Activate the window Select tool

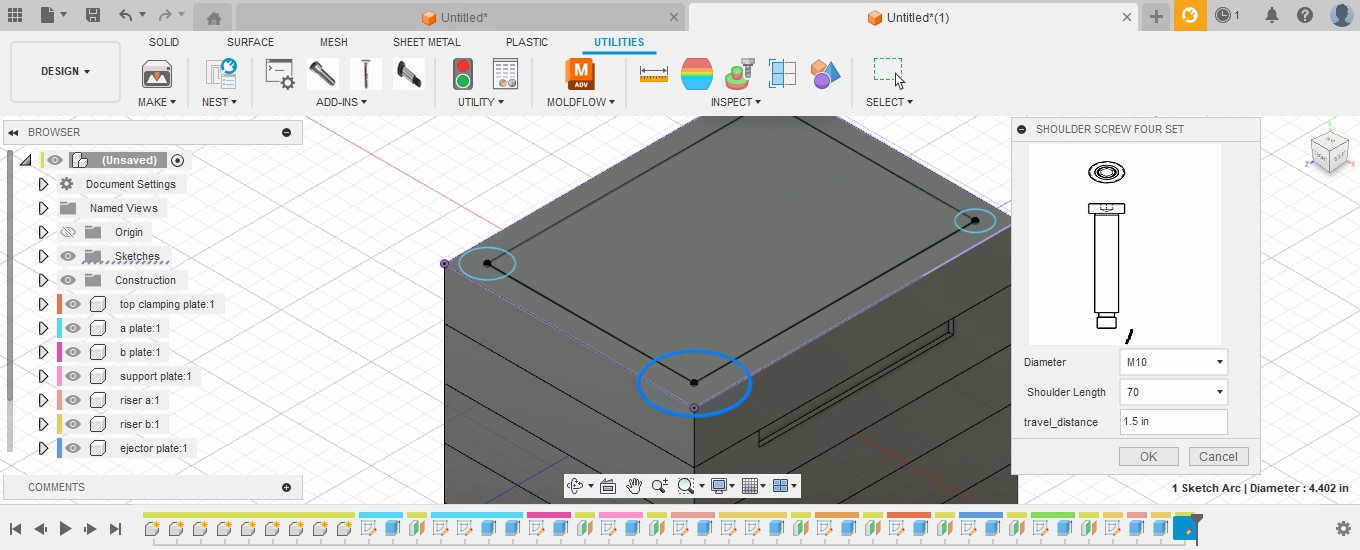tap(888, 72)
